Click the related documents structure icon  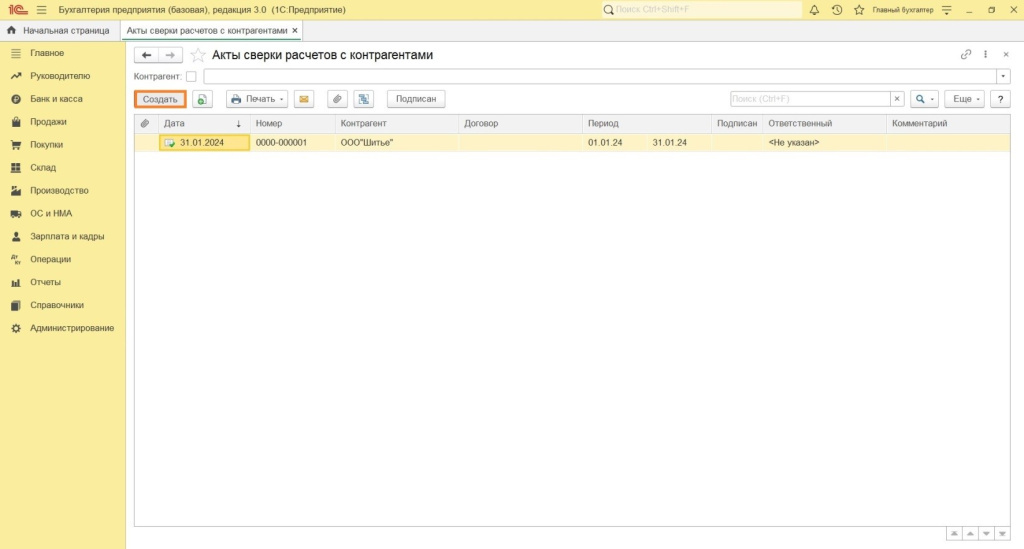click(364, 99)
